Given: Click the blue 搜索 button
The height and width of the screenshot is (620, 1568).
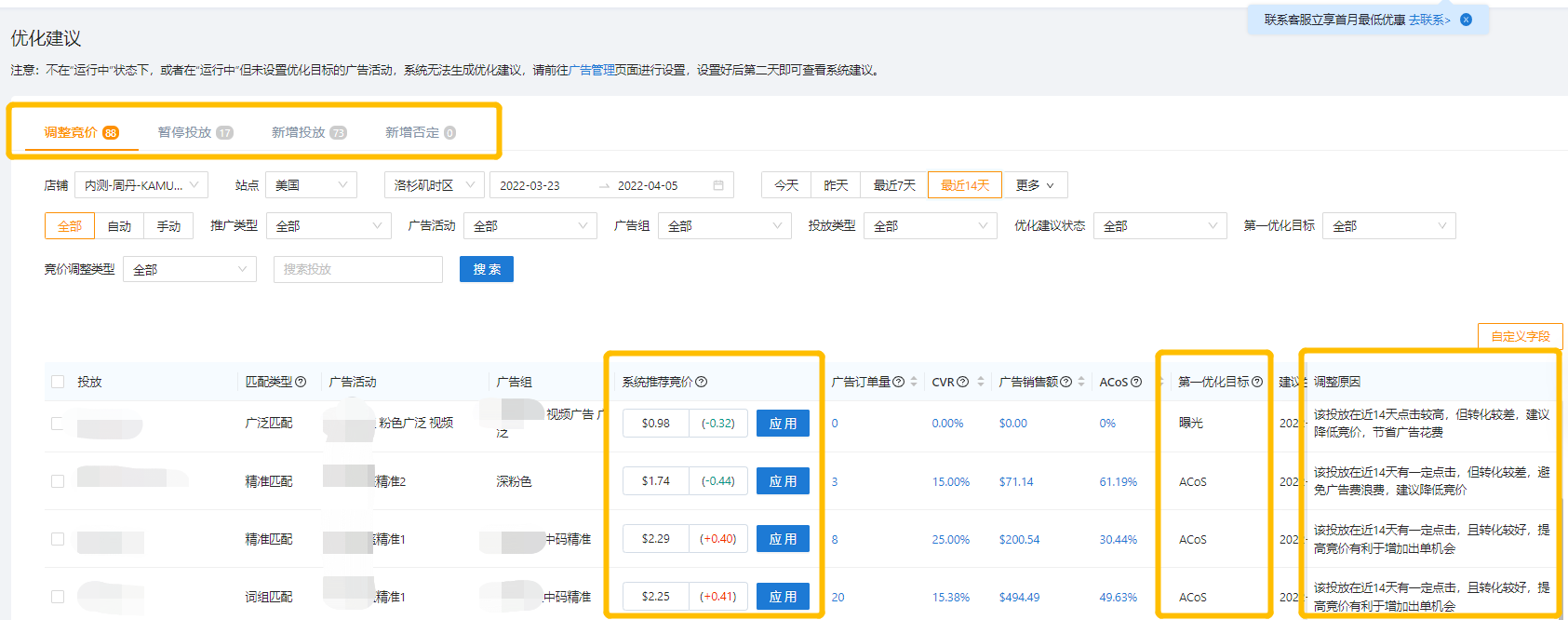Looking at the screenshot, I should 486,269.
